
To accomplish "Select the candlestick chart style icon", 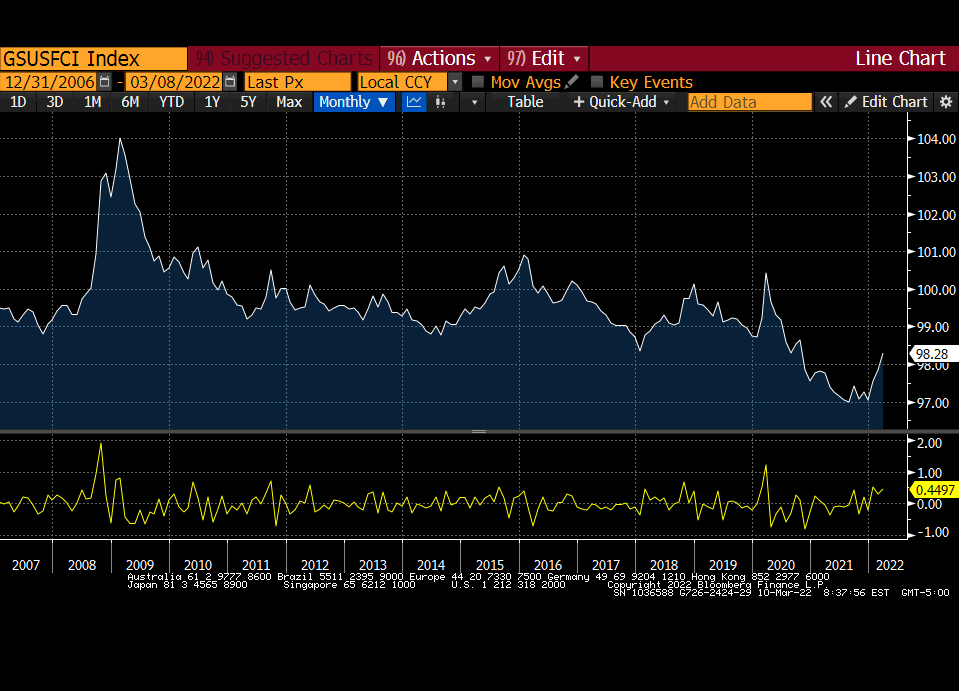I will click(x=440, y=102).
